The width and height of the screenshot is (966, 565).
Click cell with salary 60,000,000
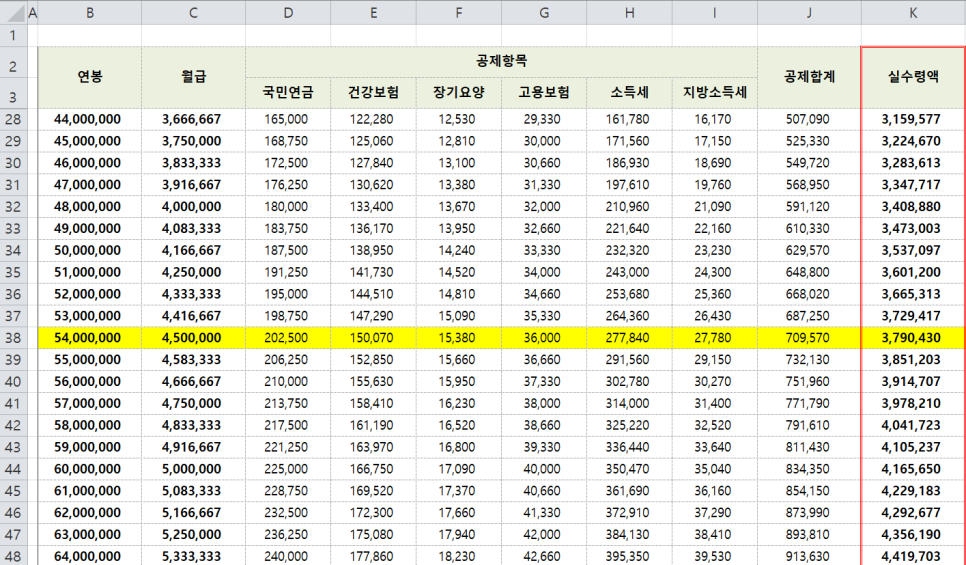click(x=89, y=469)
